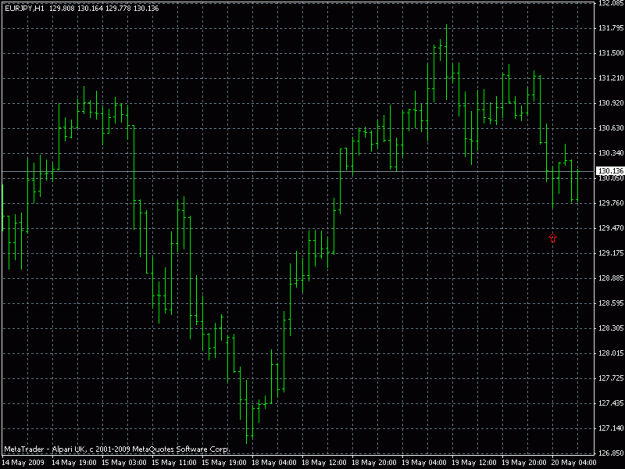Image resolution: width=625 pixels, height=469 pixels.
Task: Click the 15 May 03:00 time label
Action: (124, 463)
